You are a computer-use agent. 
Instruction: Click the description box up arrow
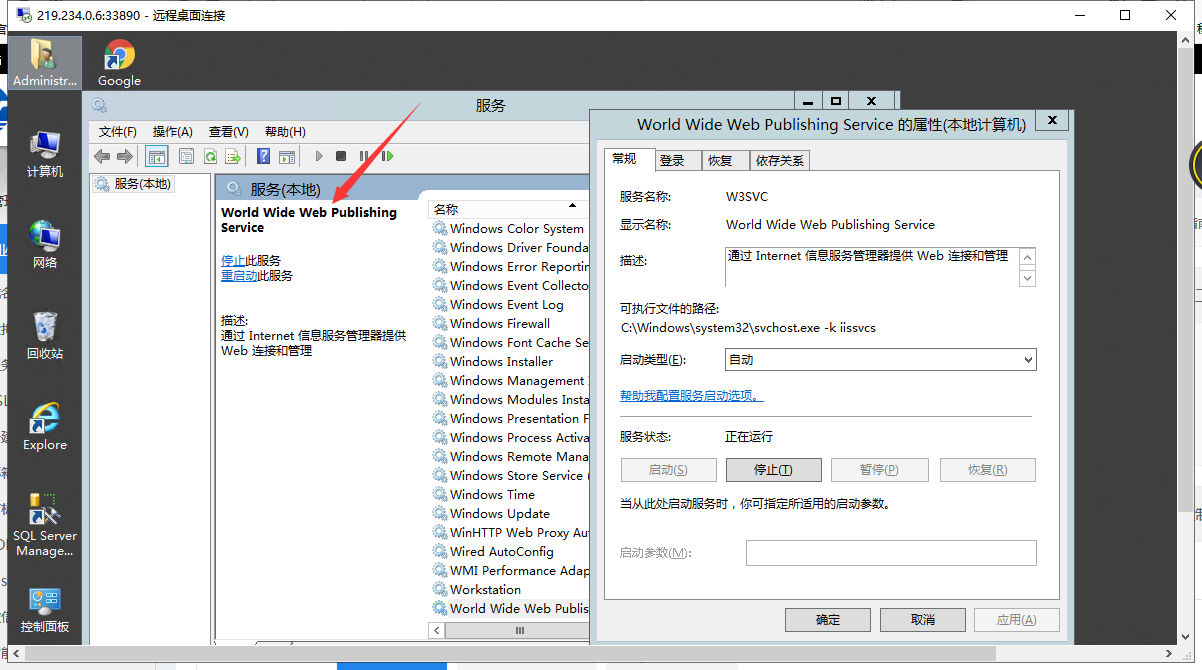coord(1027,257)
